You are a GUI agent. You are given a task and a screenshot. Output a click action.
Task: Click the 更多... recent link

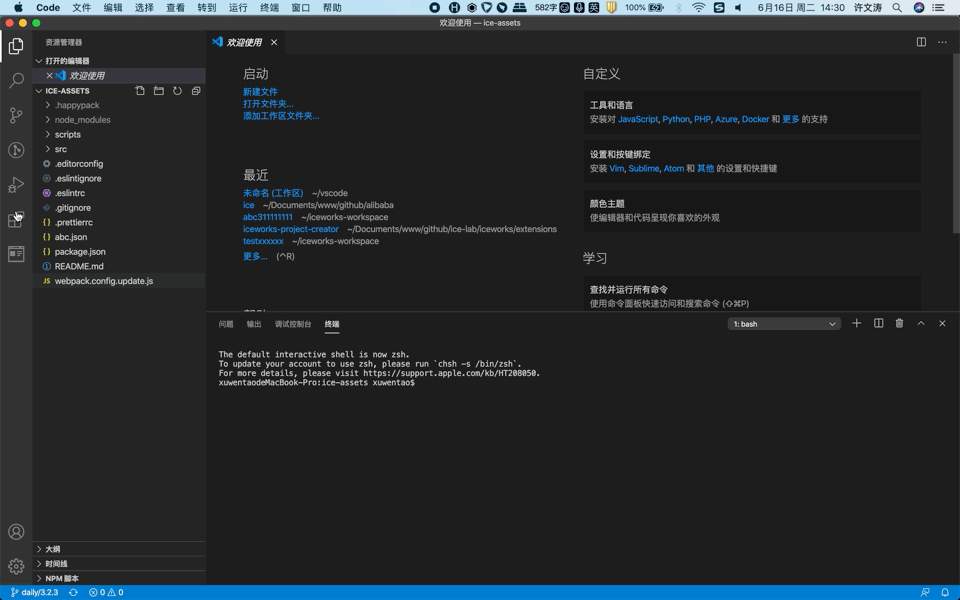pos(255,256)
